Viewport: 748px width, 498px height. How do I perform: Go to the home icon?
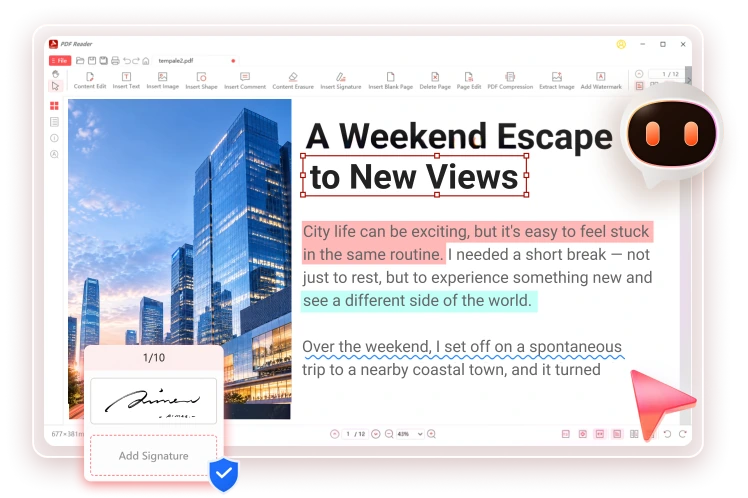click(146, 61)
